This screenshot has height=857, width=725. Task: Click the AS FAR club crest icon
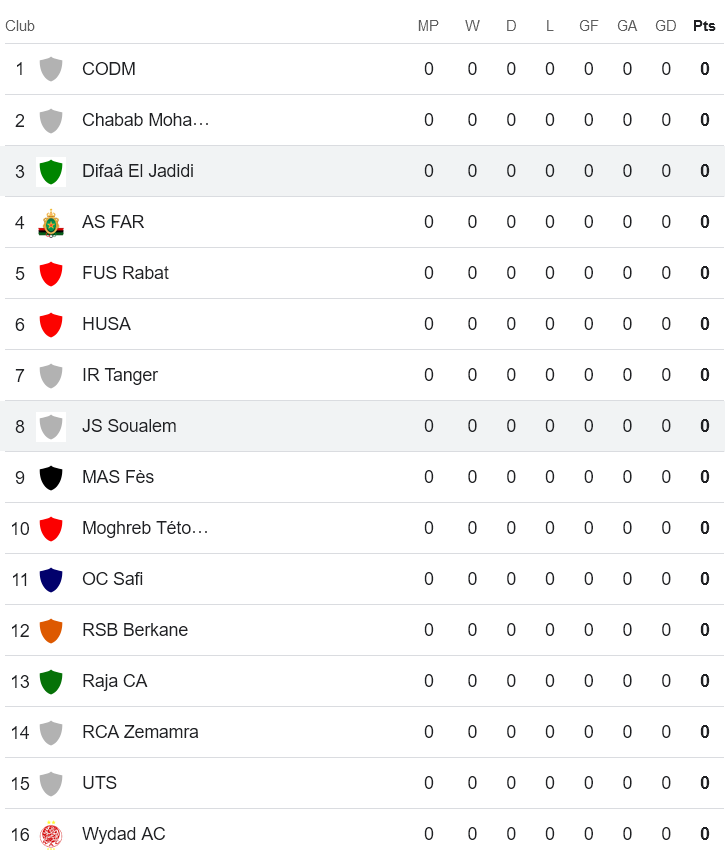50,222
